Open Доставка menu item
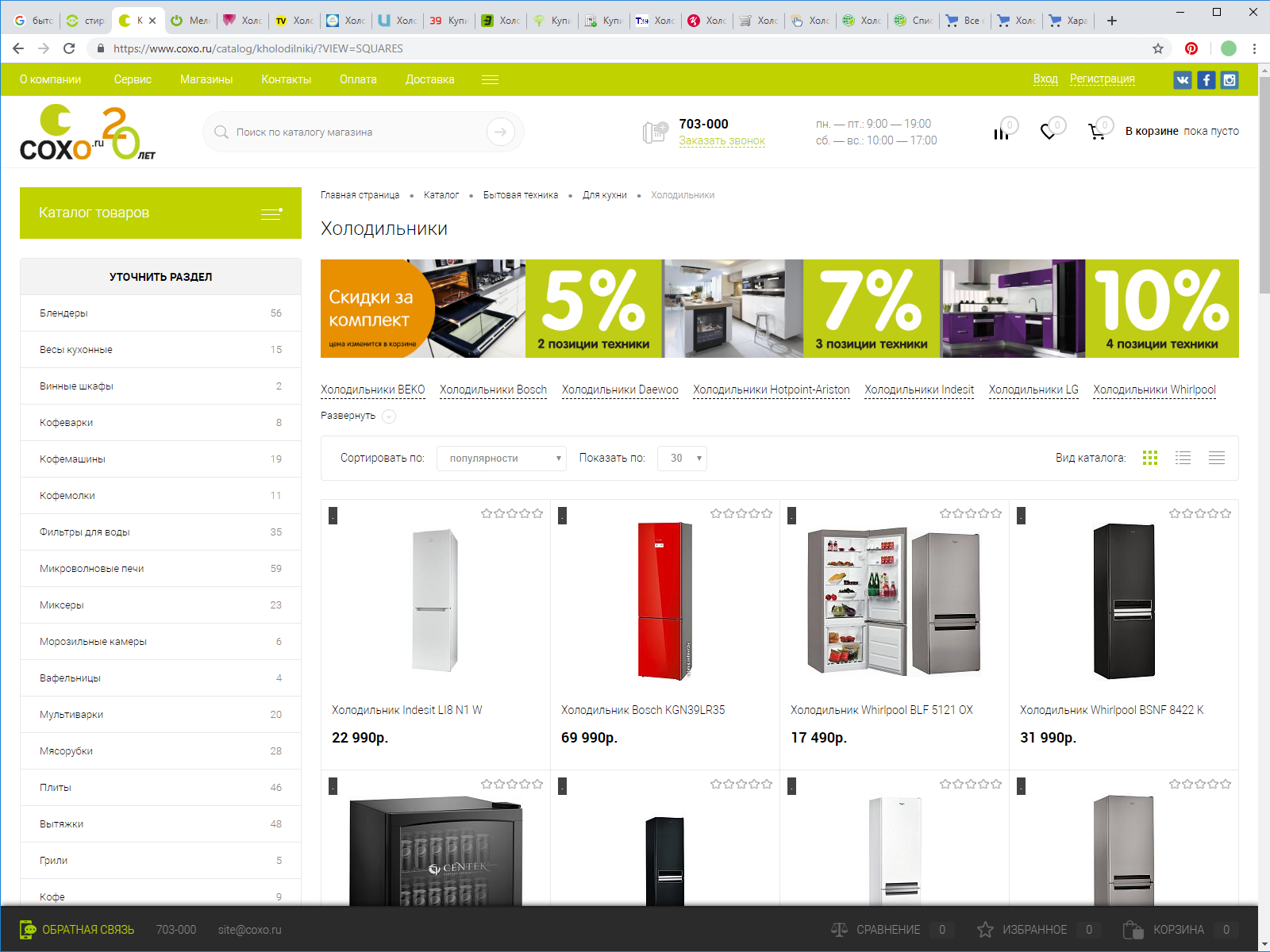Image resolution: width=1270 pixels, height=952 pixels. (430, 79)
